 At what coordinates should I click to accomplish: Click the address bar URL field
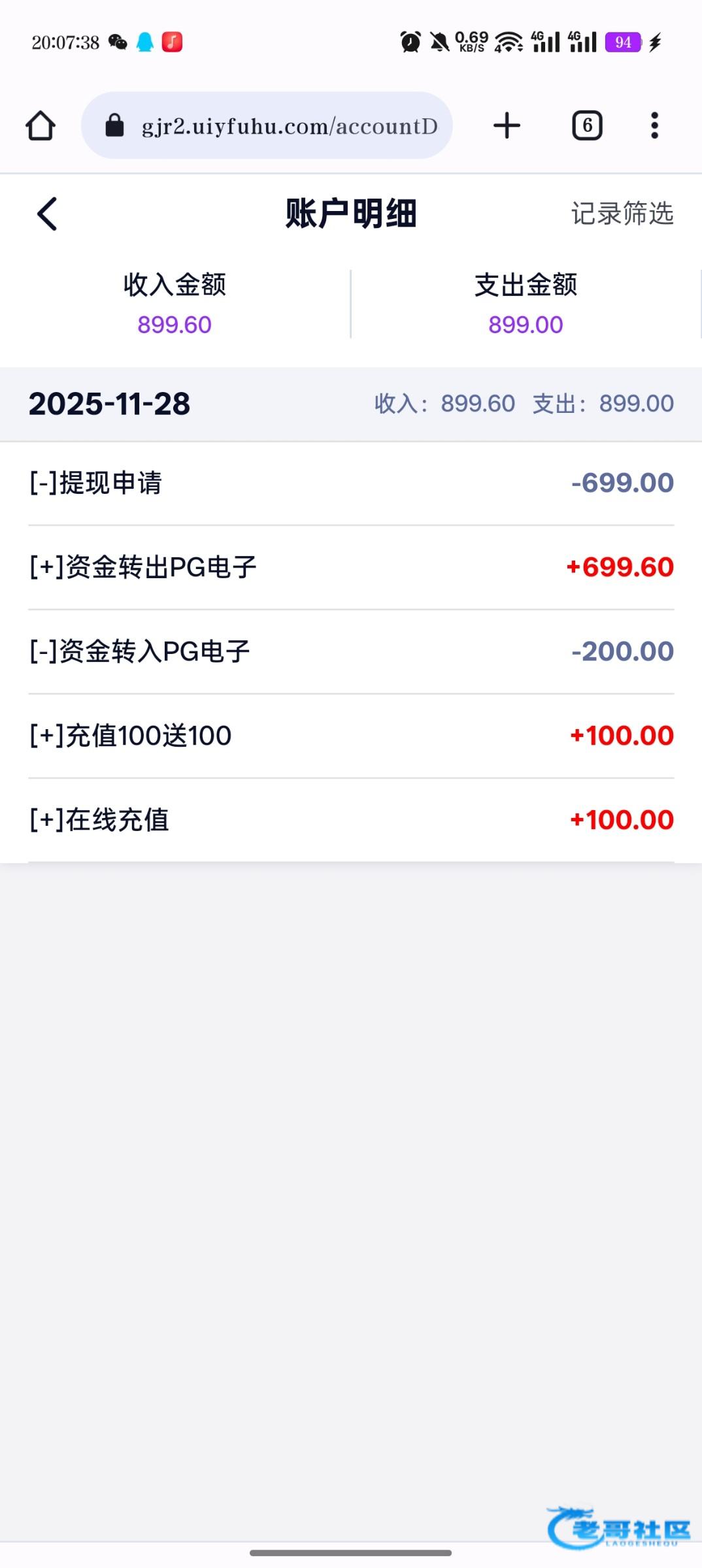pos(289,125)
